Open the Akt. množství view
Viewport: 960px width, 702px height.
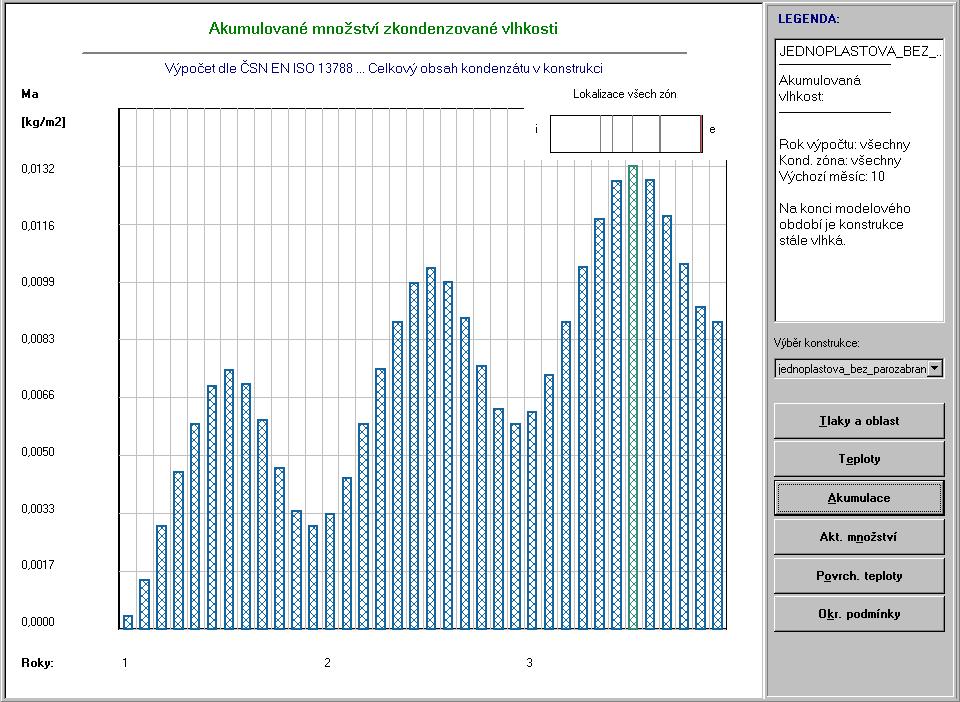coord(859,537)
